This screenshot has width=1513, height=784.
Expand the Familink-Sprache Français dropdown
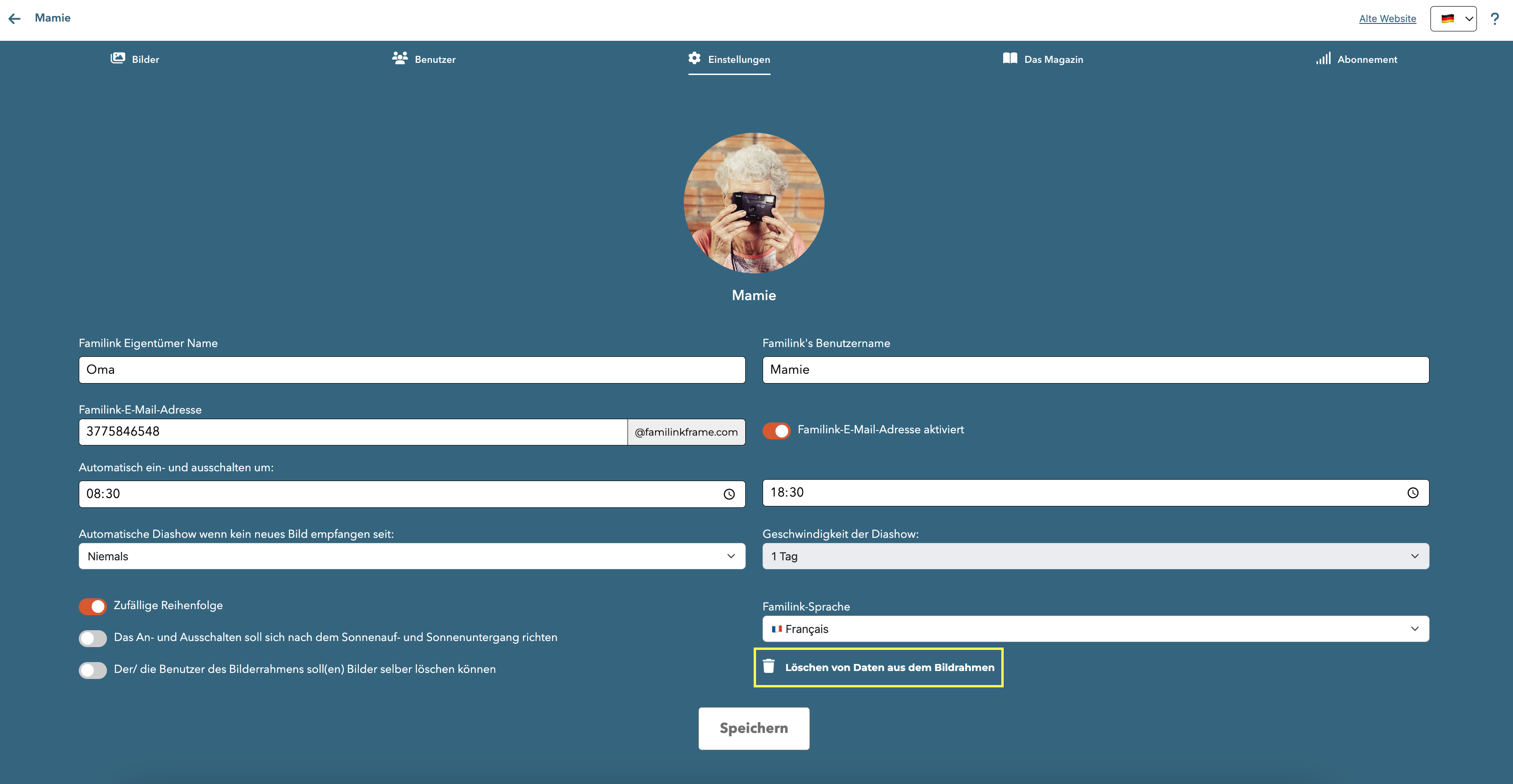click(1095, 629)
